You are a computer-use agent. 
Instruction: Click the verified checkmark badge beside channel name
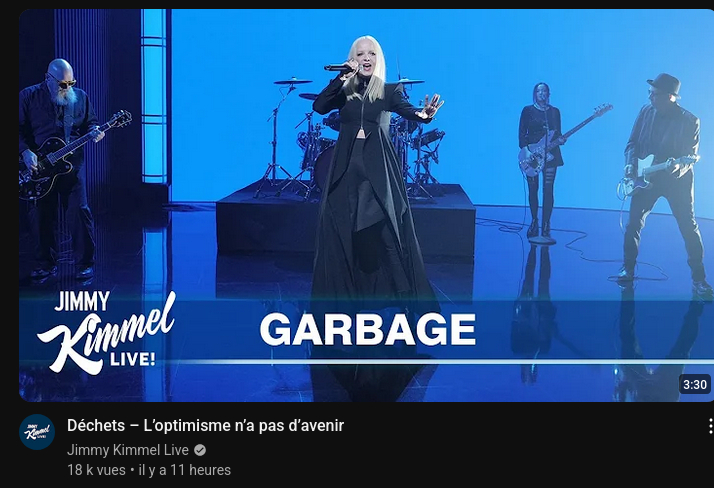[x=200, y=450]
